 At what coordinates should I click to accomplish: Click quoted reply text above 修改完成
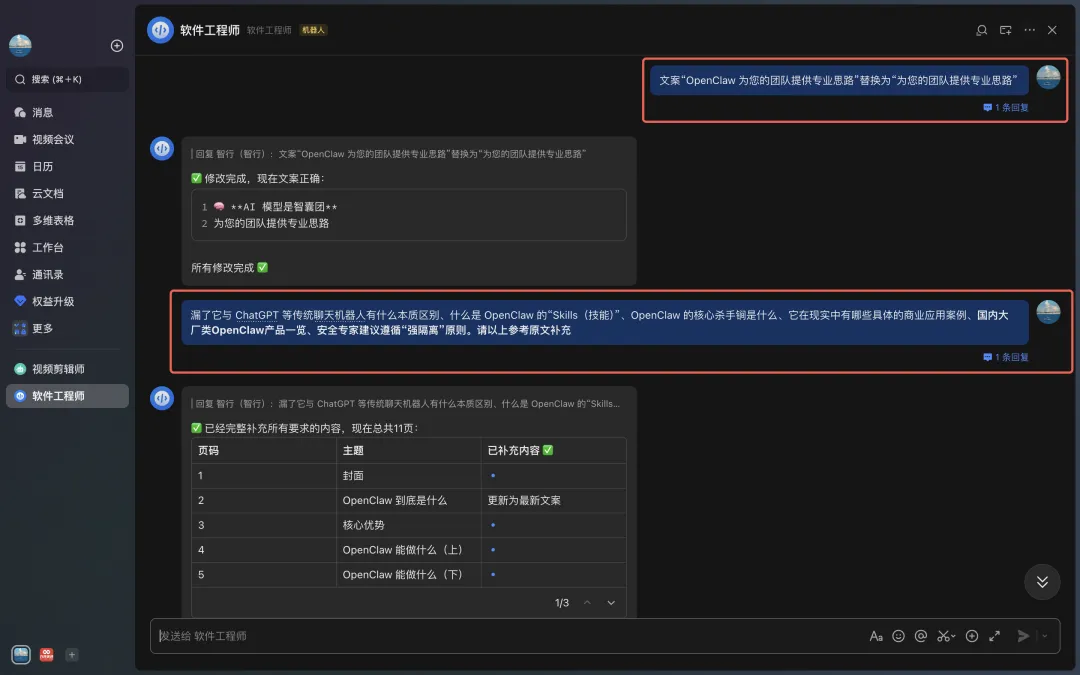(x=390, y=154)
